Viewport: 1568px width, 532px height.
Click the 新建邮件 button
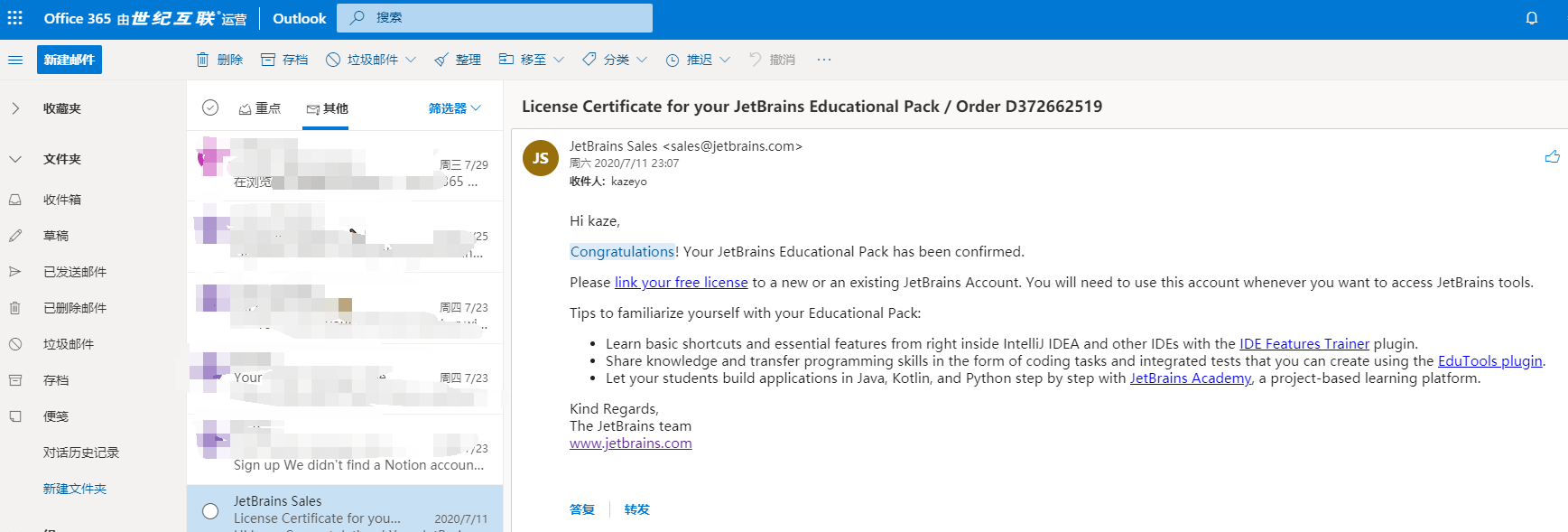(70, 60)
